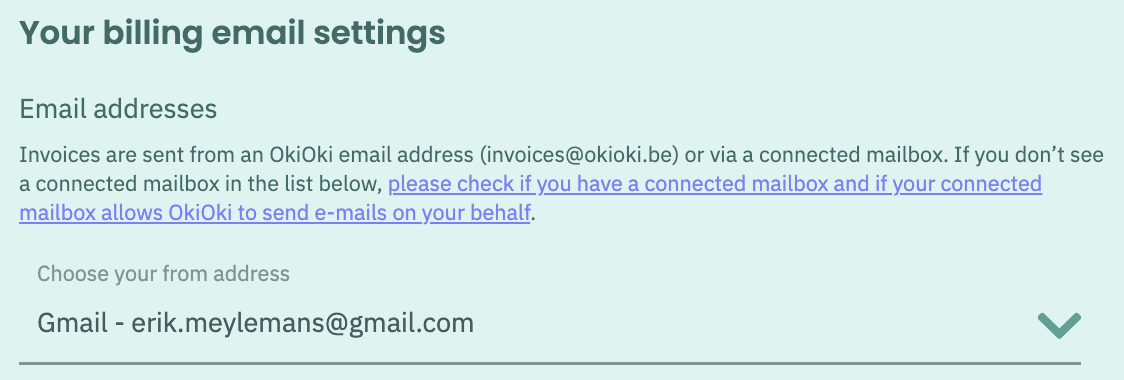This screenshot has width=1124, height=380.
Task: Click 'erik.meylemans@gmail.com' in the selector
Action: (303, 323)
